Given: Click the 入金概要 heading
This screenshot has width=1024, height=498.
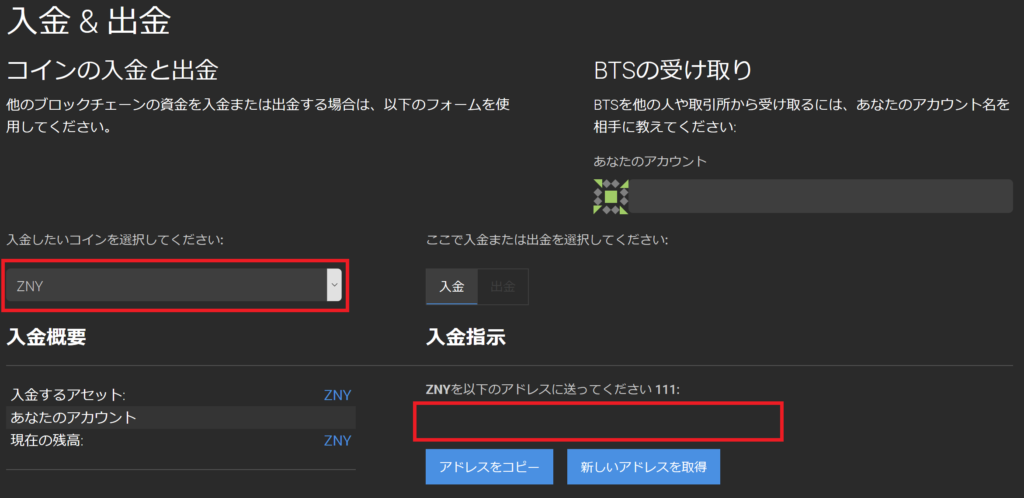Looking at the screenshot, I should click(46, 337).
